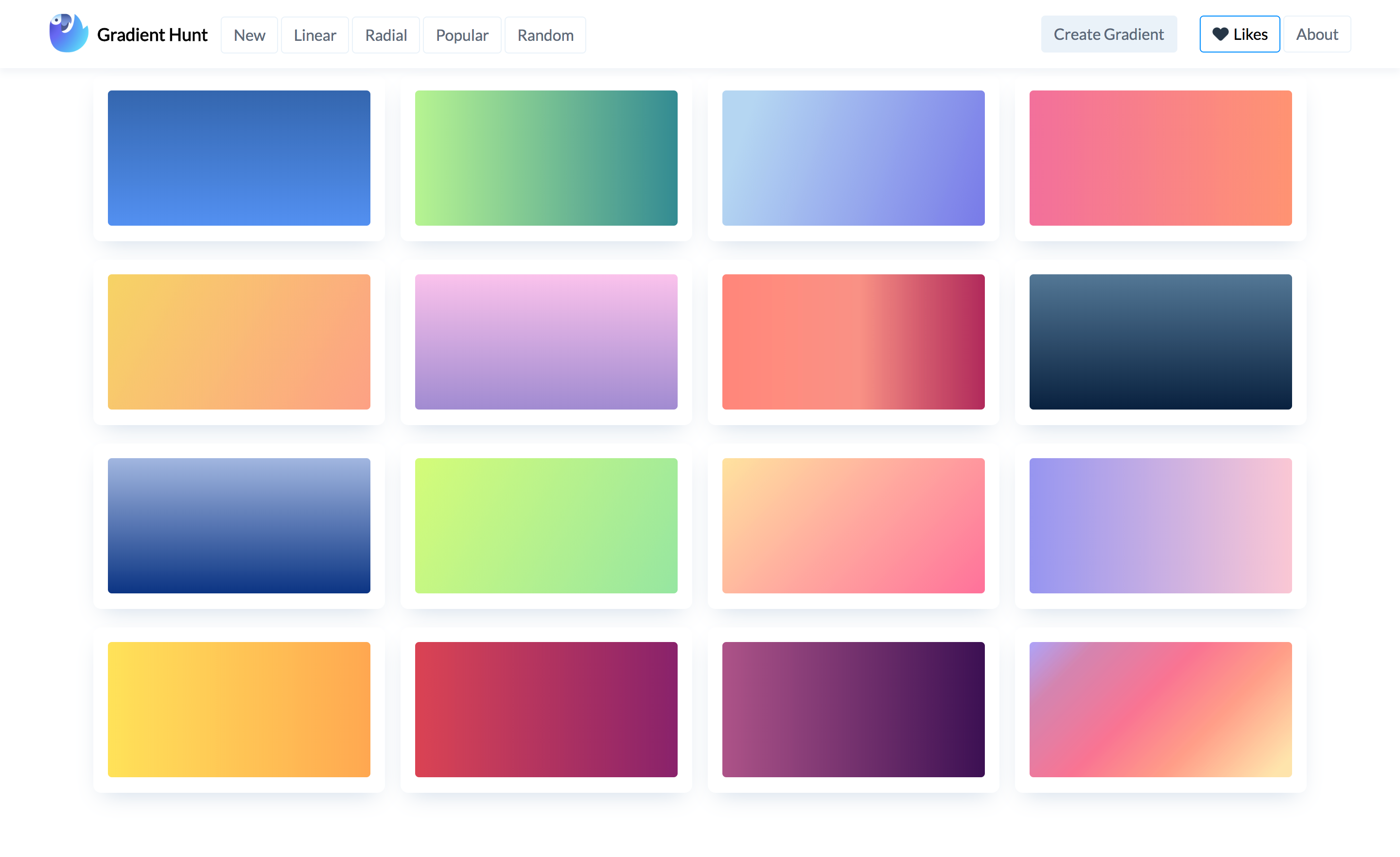Click the lime-green gradient thumbnail
The width and height of the screenshot is (1400, 857).
(x=546, y=525)
